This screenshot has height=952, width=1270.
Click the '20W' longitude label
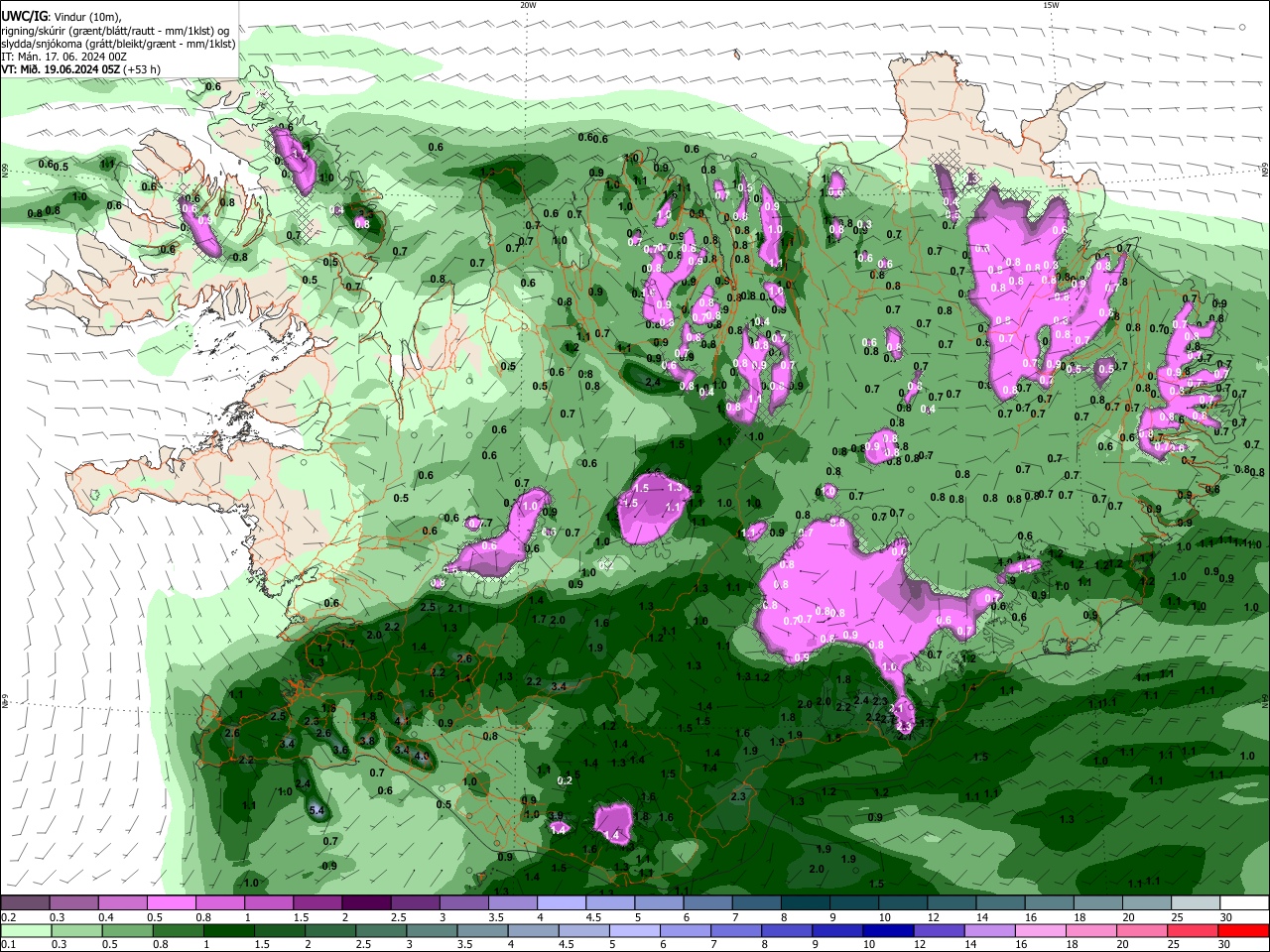[x=528, y=5]
